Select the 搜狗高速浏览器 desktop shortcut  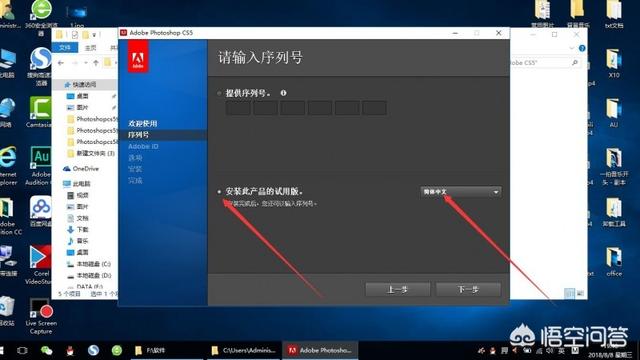tap(41, 66)
